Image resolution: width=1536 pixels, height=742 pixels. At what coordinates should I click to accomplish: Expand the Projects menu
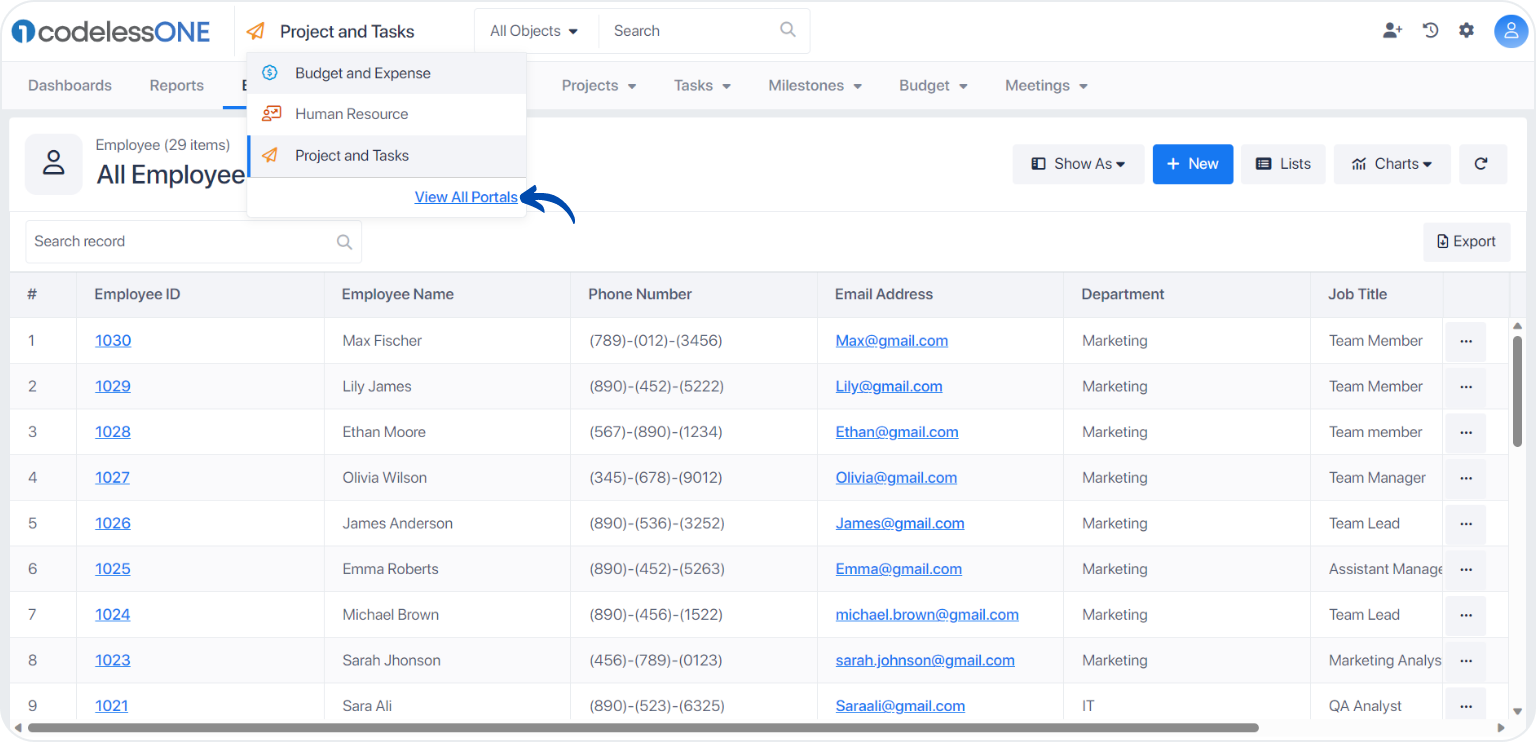point(599,86)
